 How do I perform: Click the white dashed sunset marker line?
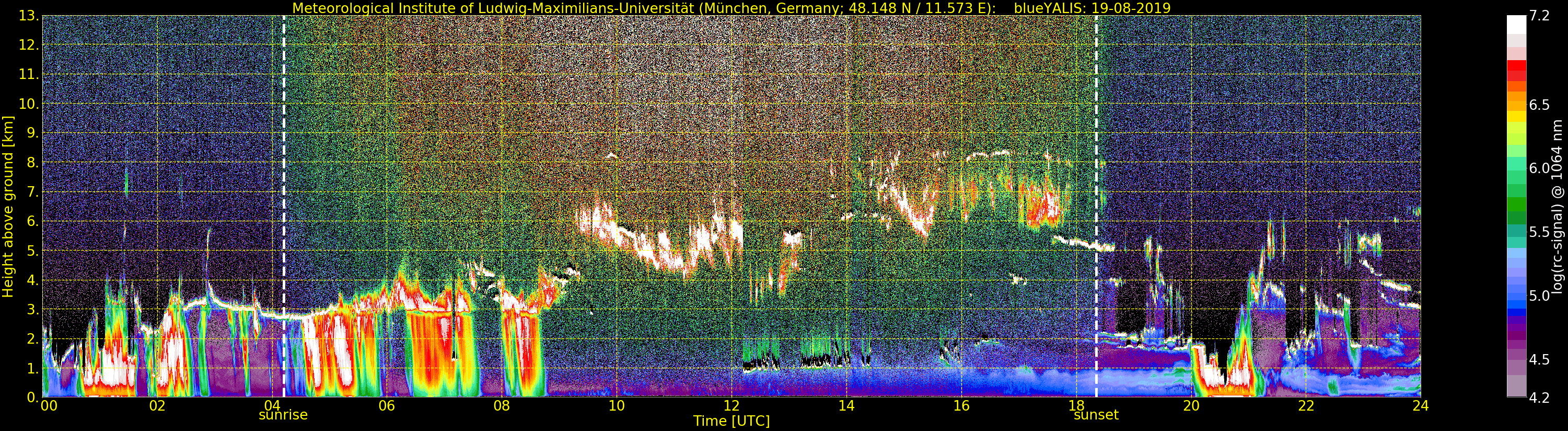[1096, 206]
